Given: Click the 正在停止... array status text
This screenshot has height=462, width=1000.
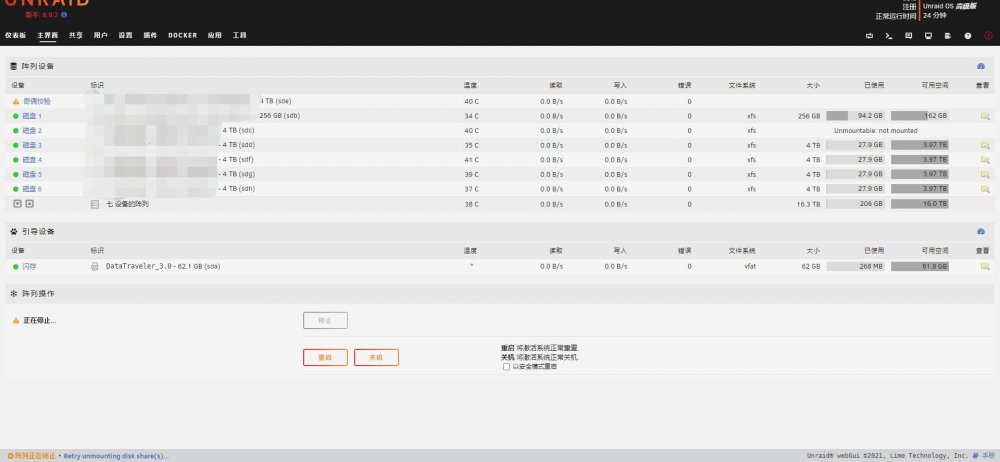Looking at the screenshot, I should click(40, 320).
